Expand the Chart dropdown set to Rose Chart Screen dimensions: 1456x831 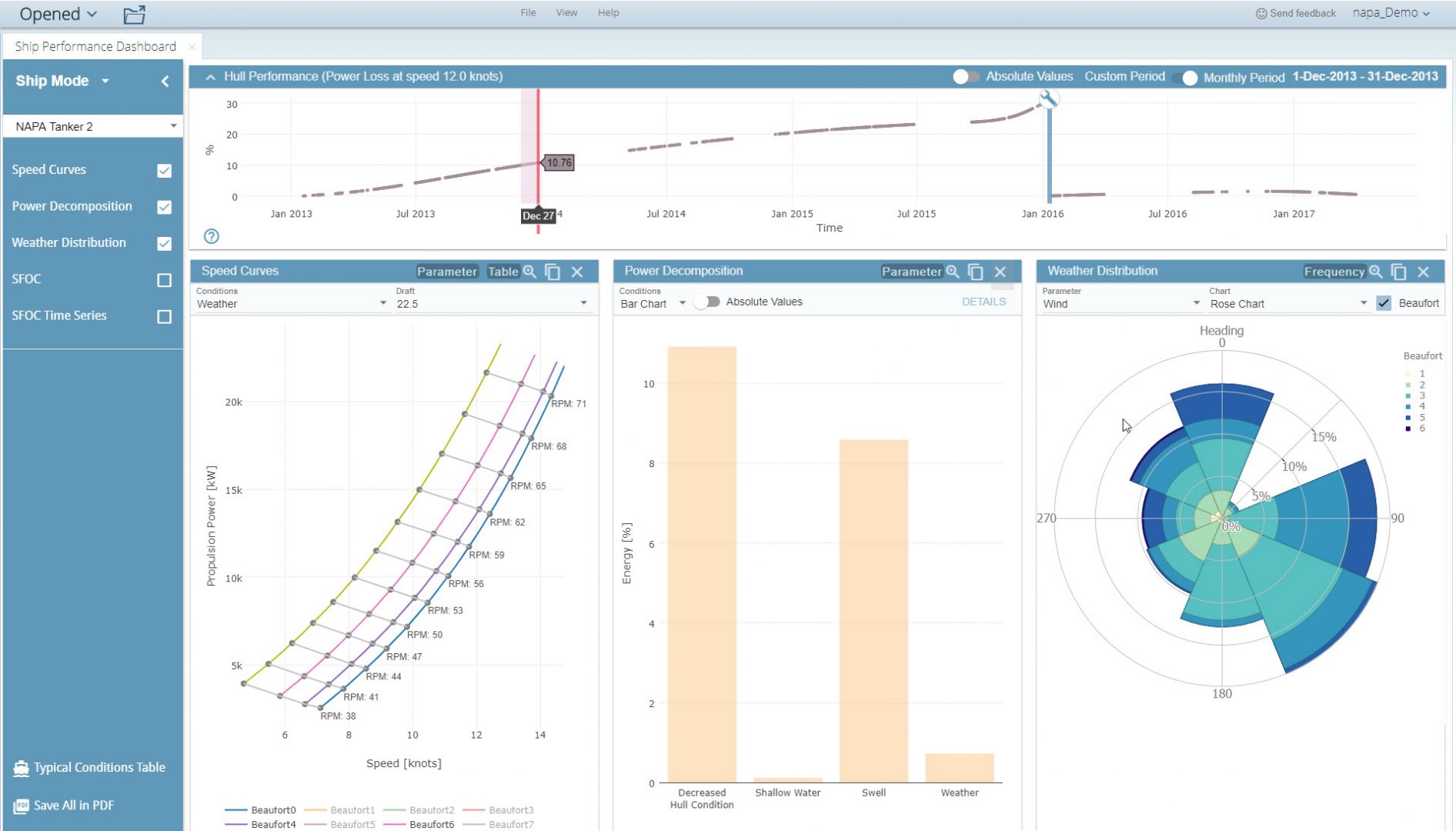[x=1362, y=303]
